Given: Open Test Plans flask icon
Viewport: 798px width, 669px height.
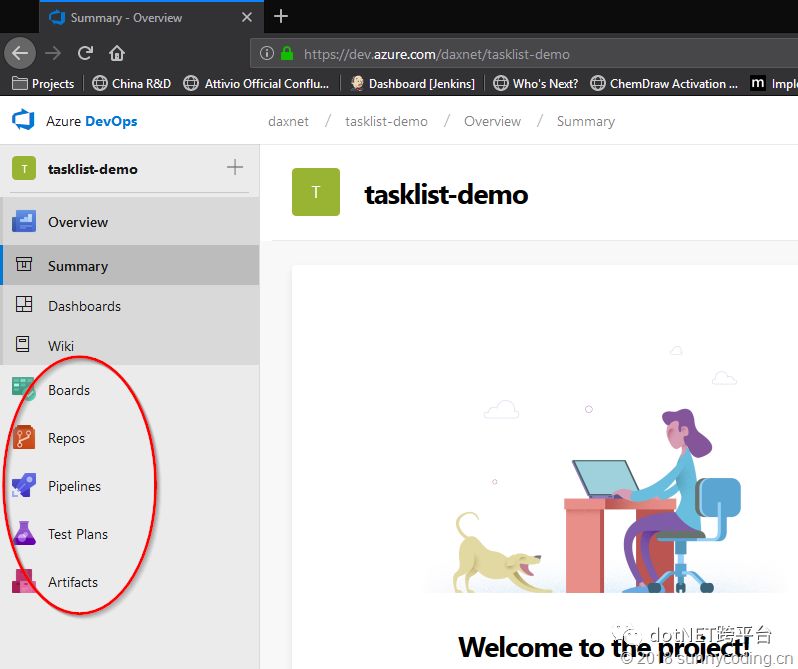Looking at the screenshot, I should click(x=24, y=533).
